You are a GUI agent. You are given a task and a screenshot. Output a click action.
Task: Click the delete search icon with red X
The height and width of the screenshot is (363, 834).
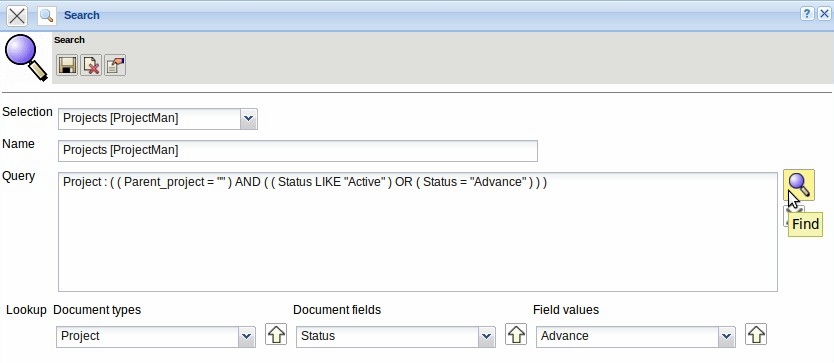point(91,65)
